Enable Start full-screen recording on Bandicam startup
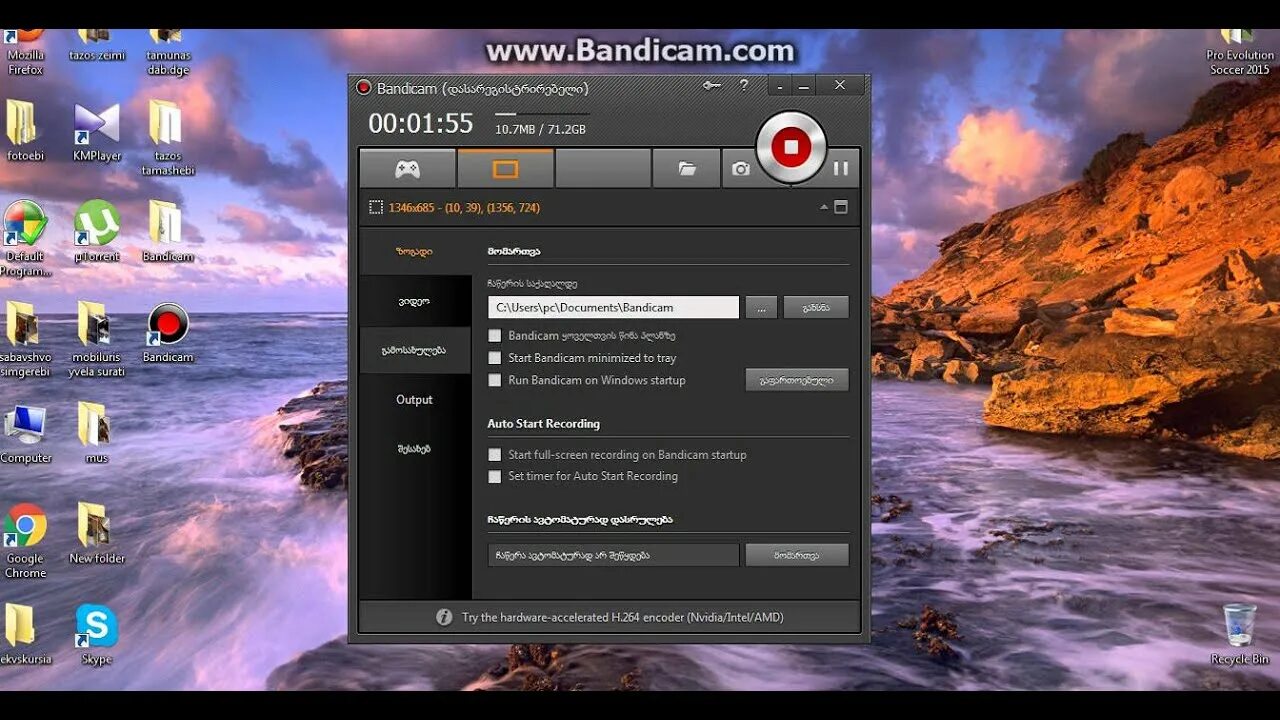This screenshot has height=720, width=1280. click(x=494, y=454)
